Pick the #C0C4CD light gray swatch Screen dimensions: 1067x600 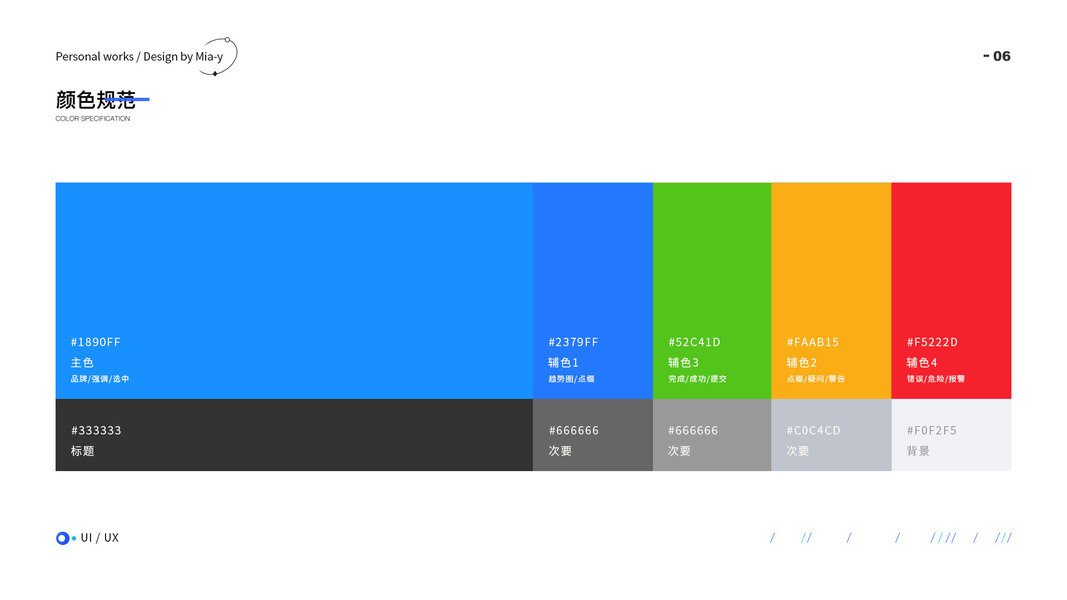point(831,435)
